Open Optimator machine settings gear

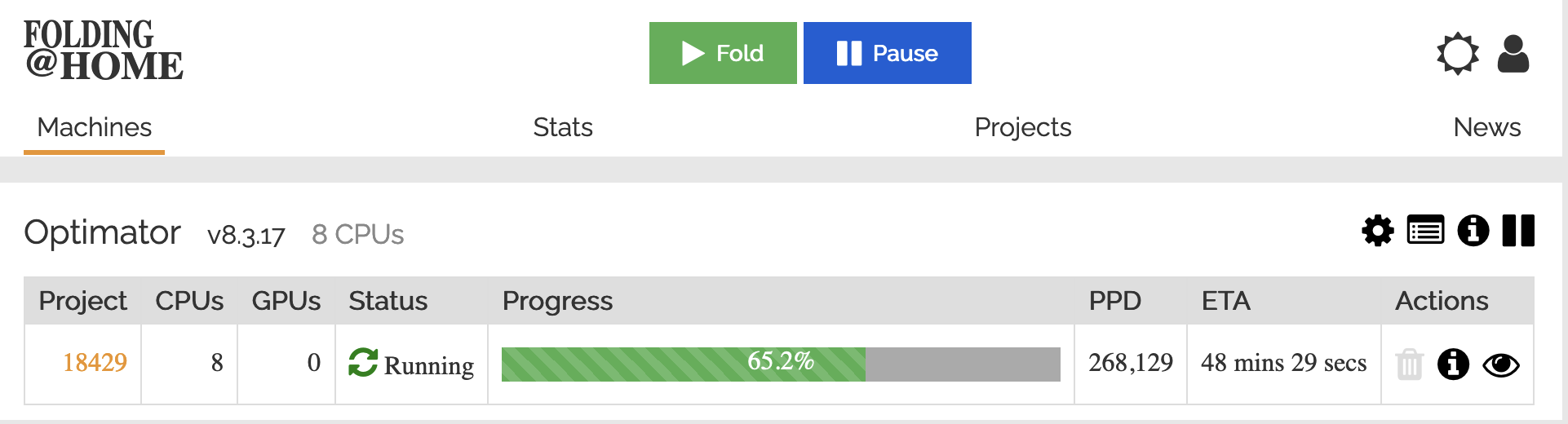(1378, 231)
